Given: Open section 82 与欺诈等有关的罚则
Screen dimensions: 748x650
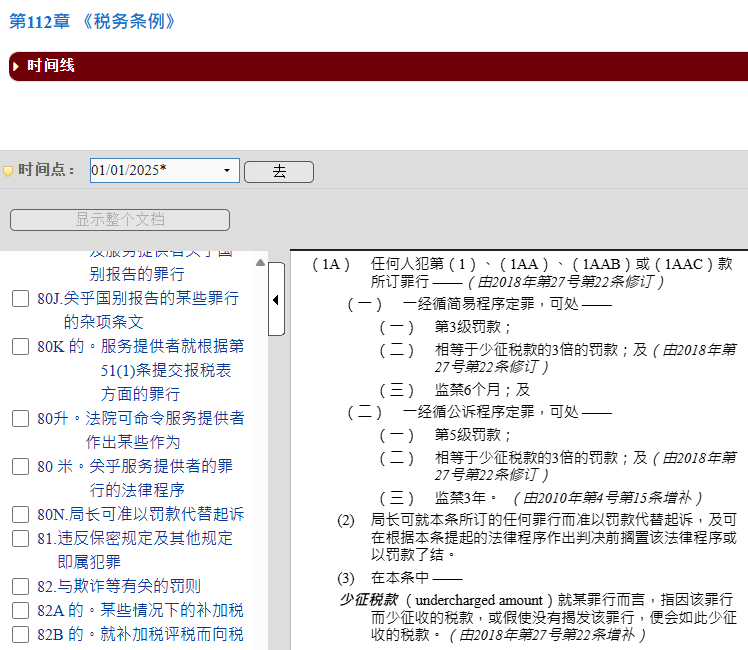Looking at the screenshot, I should [x=118, y=587].
